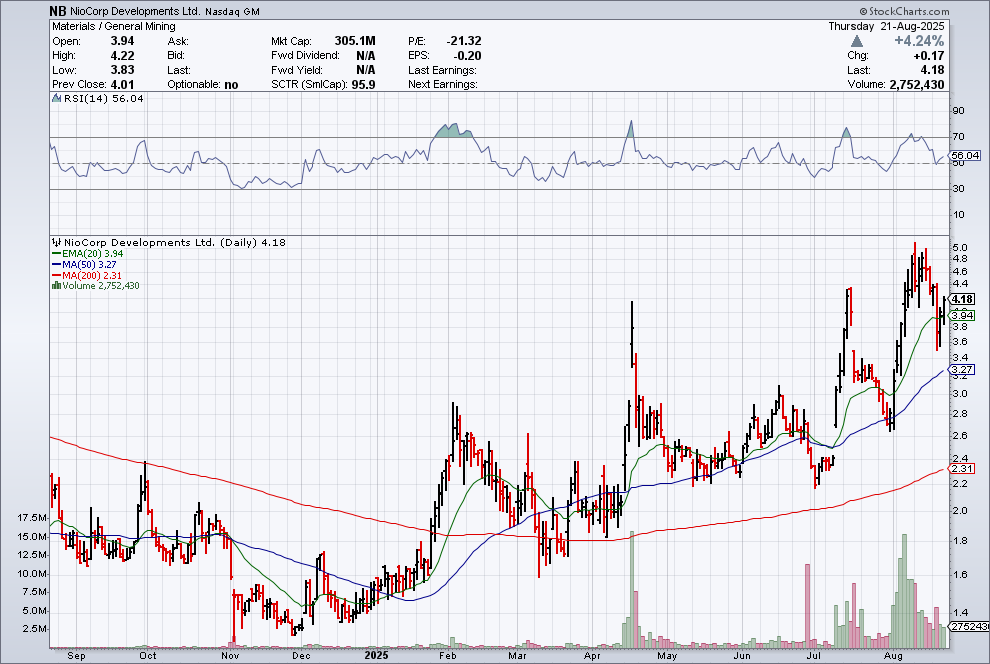Click the Chg value +0.17

(929, 56)
